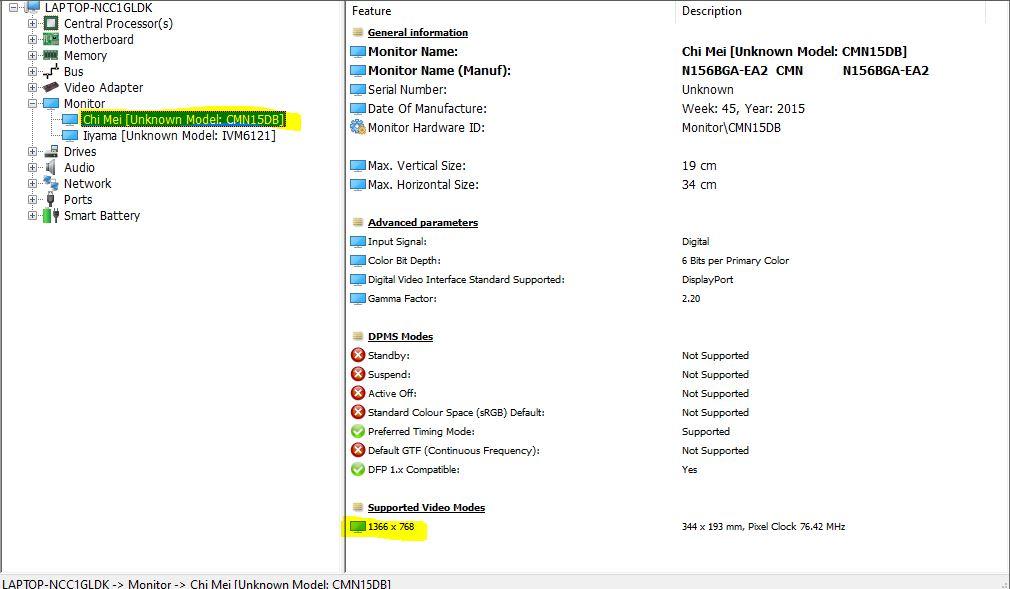Image resolution: width=1010 pixels, height=589 pixels.
Task: Select Iiyama [Unknown Model: IVM6121] tree item
Action: (x=179, y=135)
